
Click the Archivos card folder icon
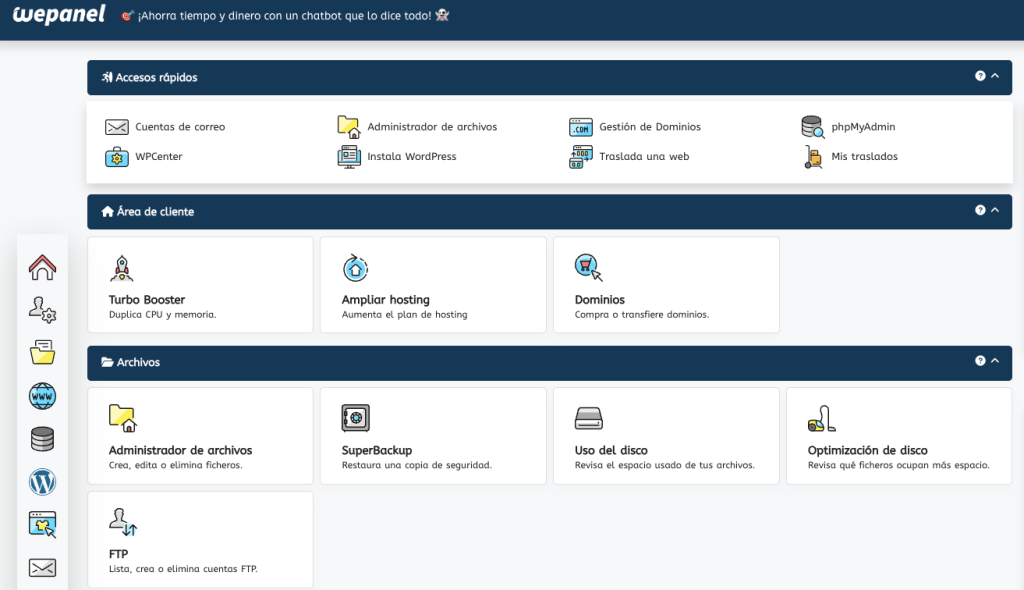(x=123, y=418)
